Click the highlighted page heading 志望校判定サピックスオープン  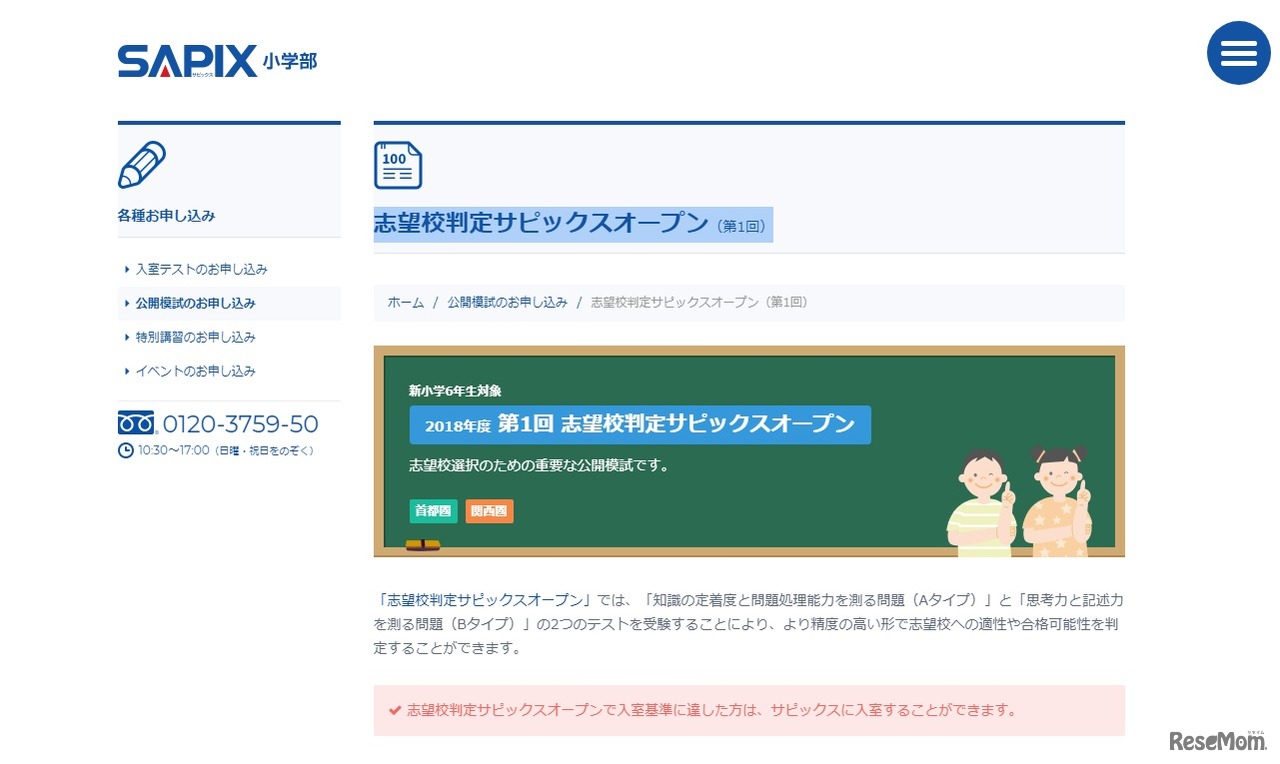tap(573, 224)
